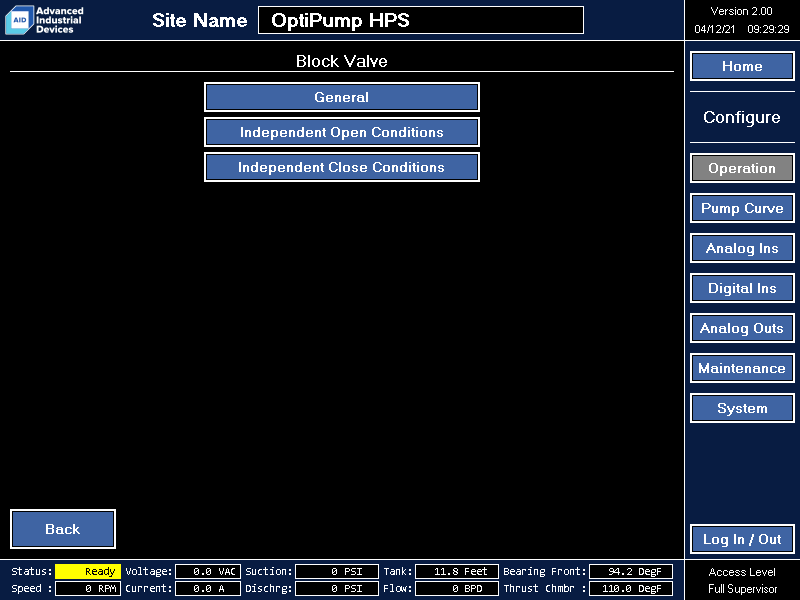
Task: Select Thrust Chmbr value 110.0 DegF
Action: pyautogui.click(x=631, y=588)
